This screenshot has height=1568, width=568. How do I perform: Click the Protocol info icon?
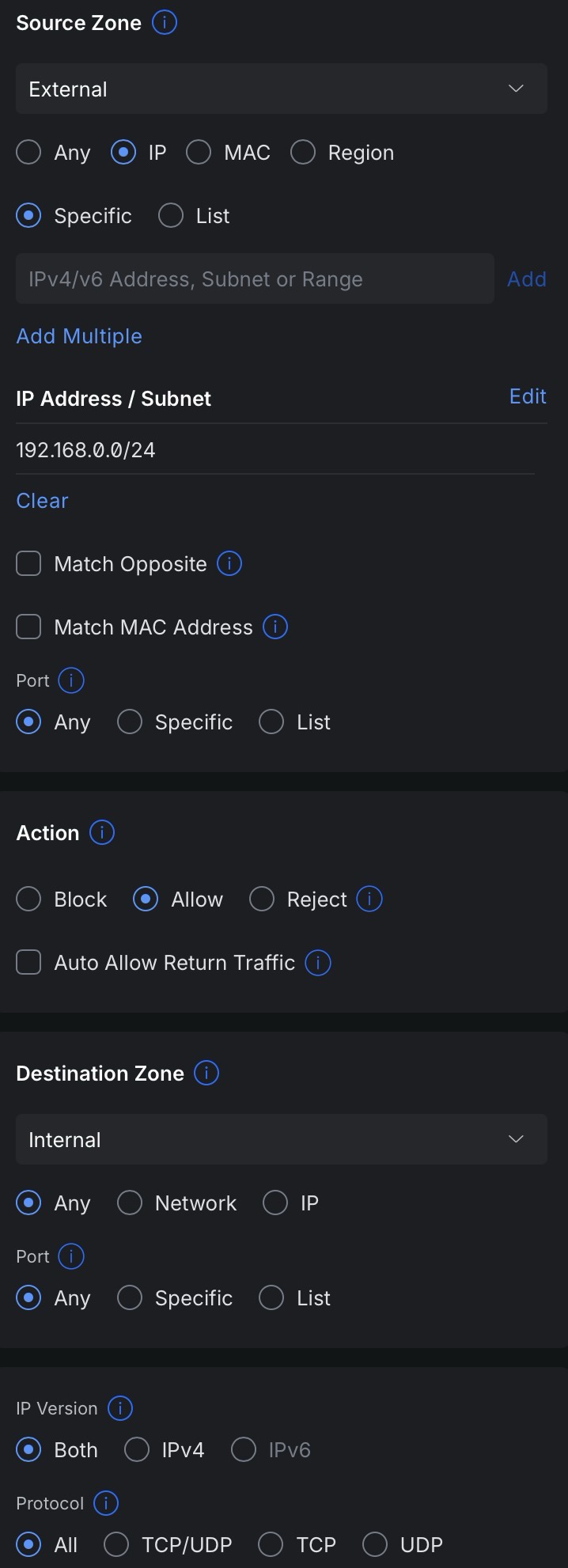pos(106,1503)
